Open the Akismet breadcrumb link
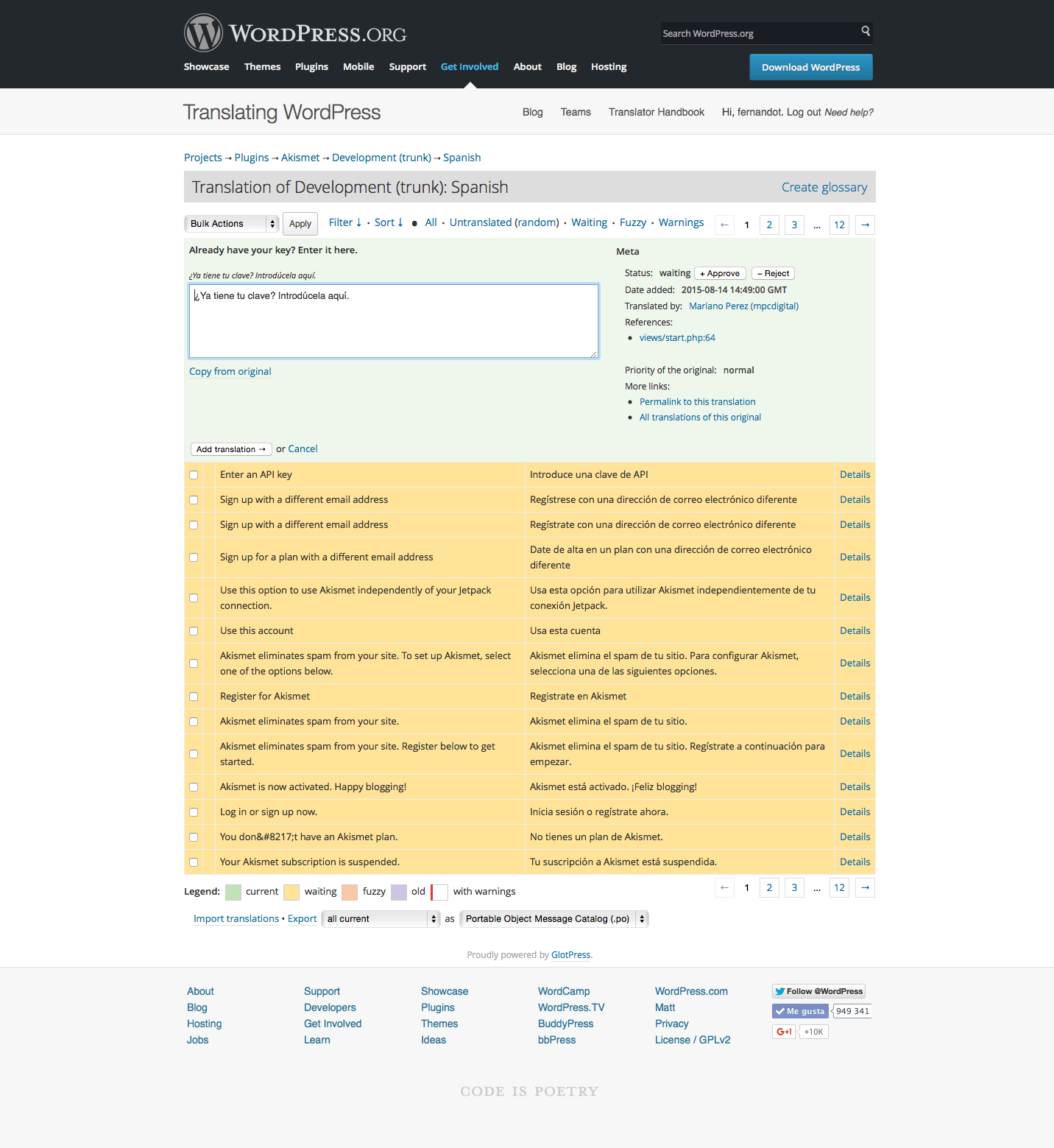This screenshot has width=1054, height=1148. [300, 158]
